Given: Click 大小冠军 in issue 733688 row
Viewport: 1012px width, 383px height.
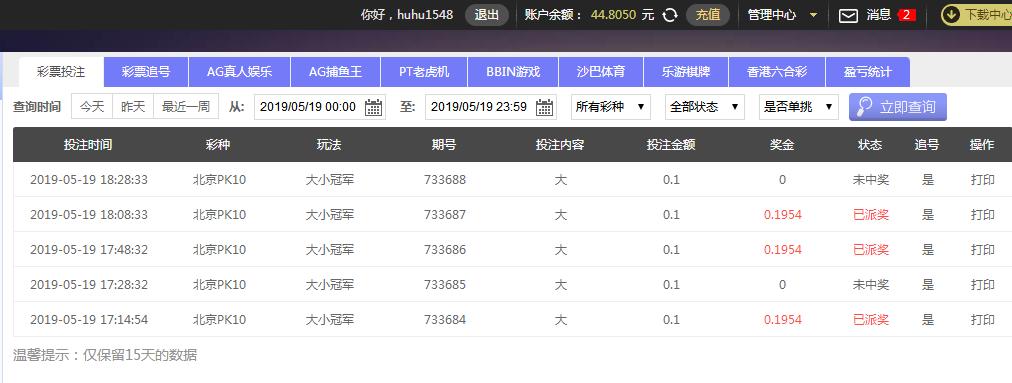Looking at the screenshot, I should coord(330,180).
